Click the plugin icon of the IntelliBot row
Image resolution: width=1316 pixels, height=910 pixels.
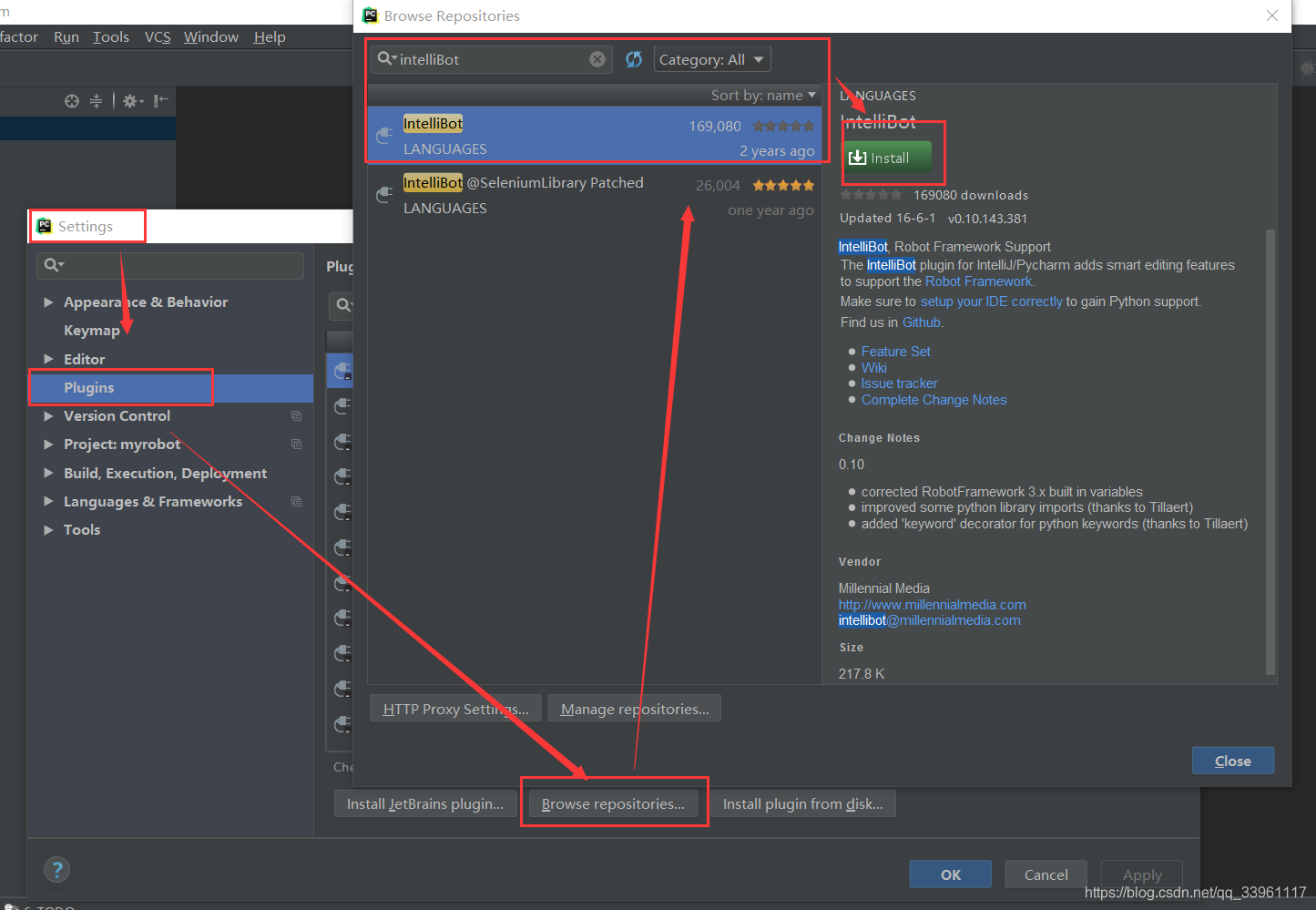coord(384,136)
